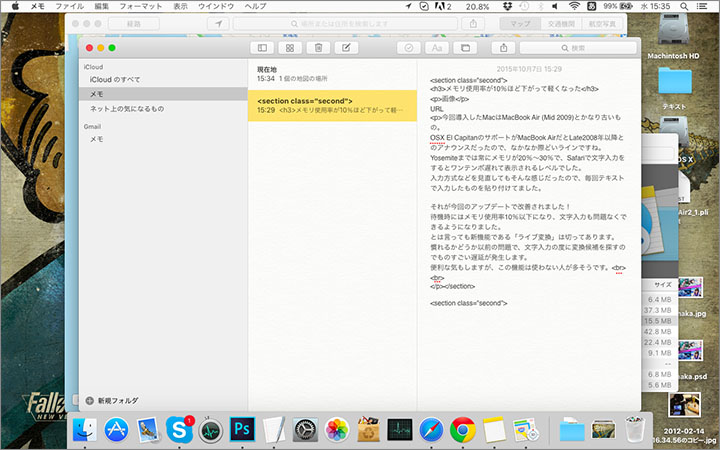The width and height of the screenshot is (720, 450).
Task: Add a checklist using the checkmark icon
Action: click(x=409, y=48)
